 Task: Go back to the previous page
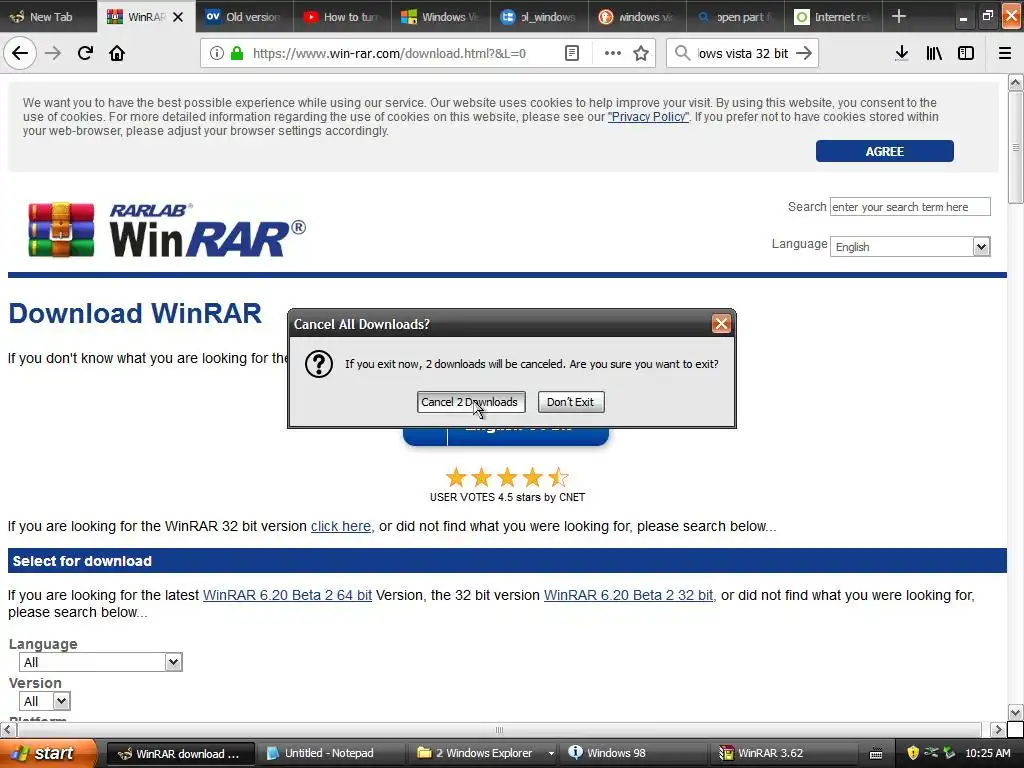tap(20, 53)
